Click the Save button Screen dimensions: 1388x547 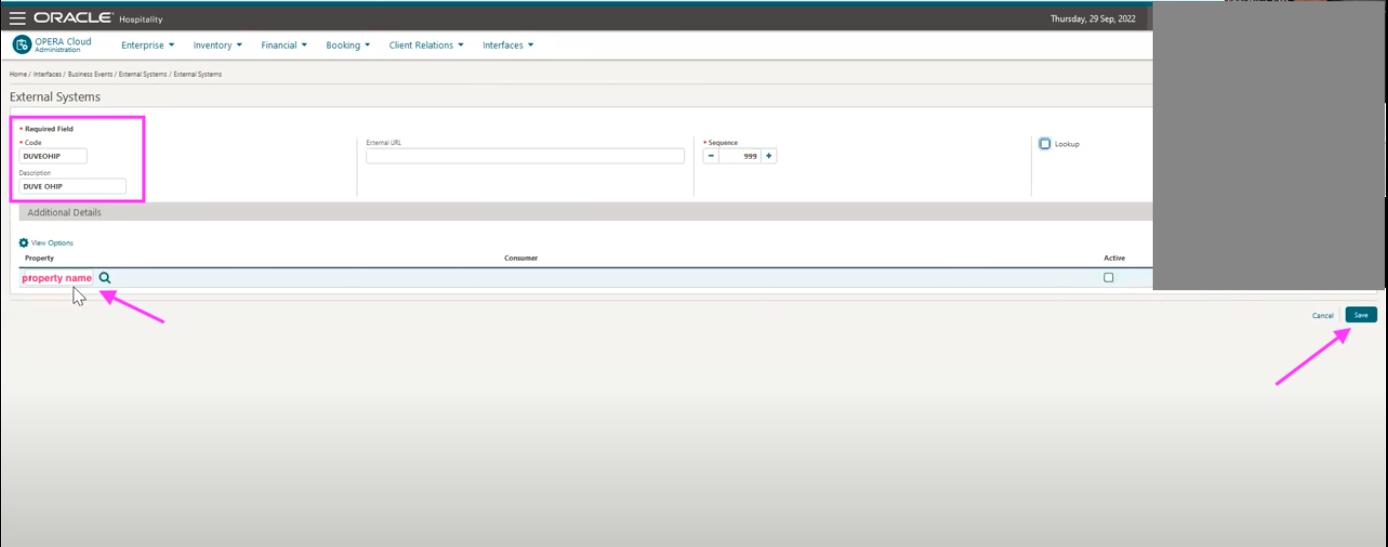[x=1361, y=315]
